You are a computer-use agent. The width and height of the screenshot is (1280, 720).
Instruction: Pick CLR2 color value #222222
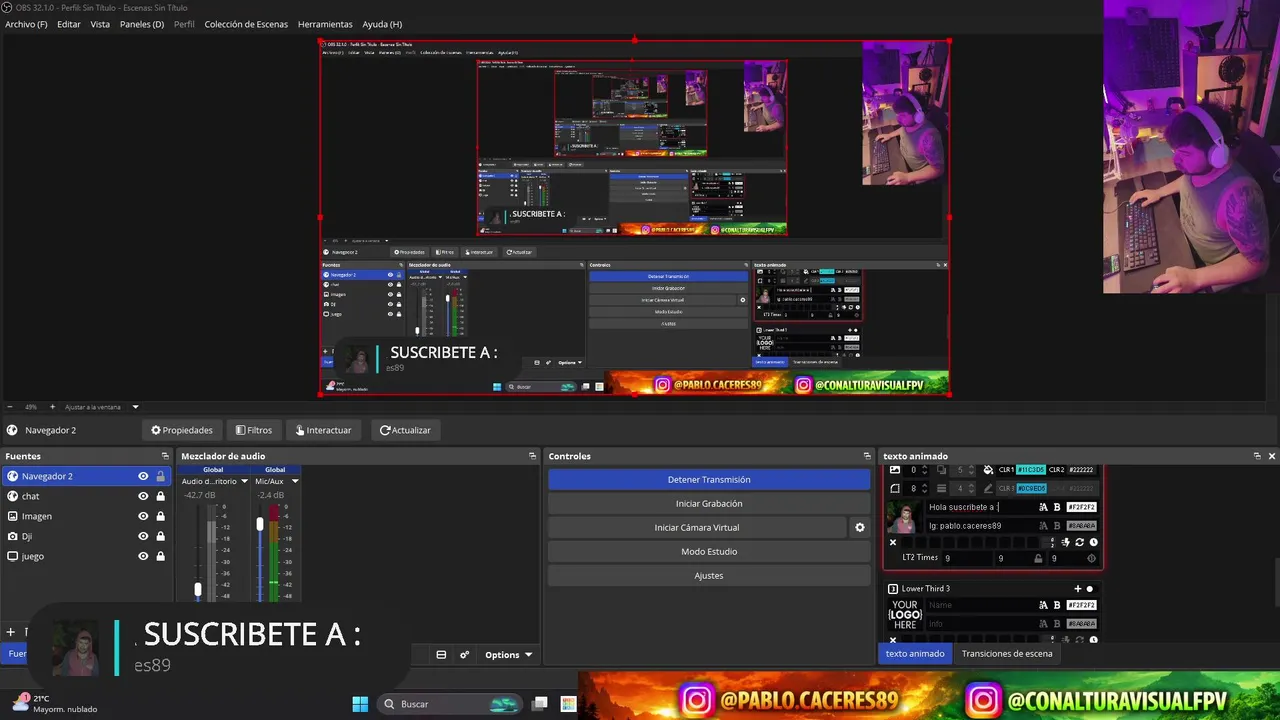tap(1081, 470)
